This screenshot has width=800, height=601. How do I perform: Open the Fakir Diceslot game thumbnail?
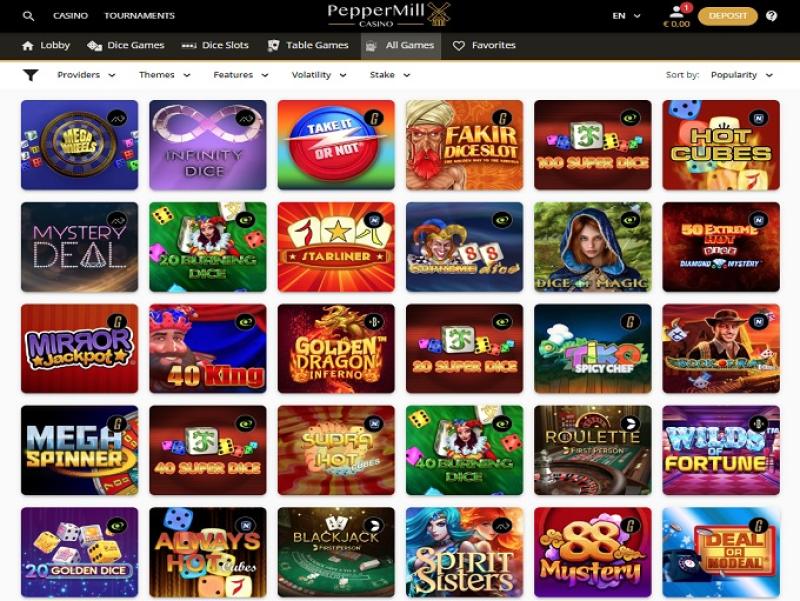464,145
